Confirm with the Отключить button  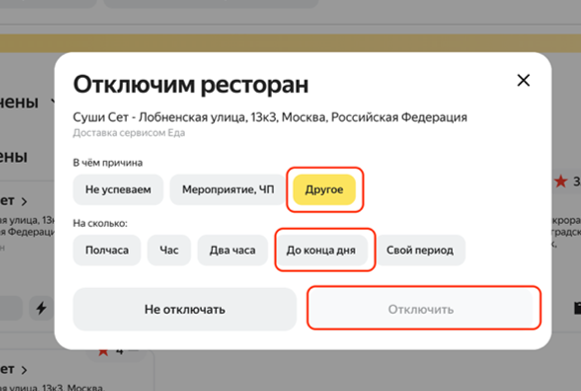tap(421, 309)
